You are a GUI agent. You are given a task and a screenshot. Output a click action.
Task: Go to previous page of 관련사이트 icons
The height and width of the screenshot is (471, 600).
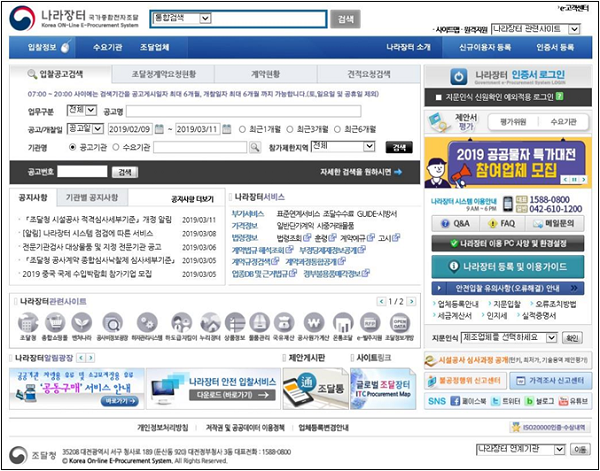tap(381, 302)
